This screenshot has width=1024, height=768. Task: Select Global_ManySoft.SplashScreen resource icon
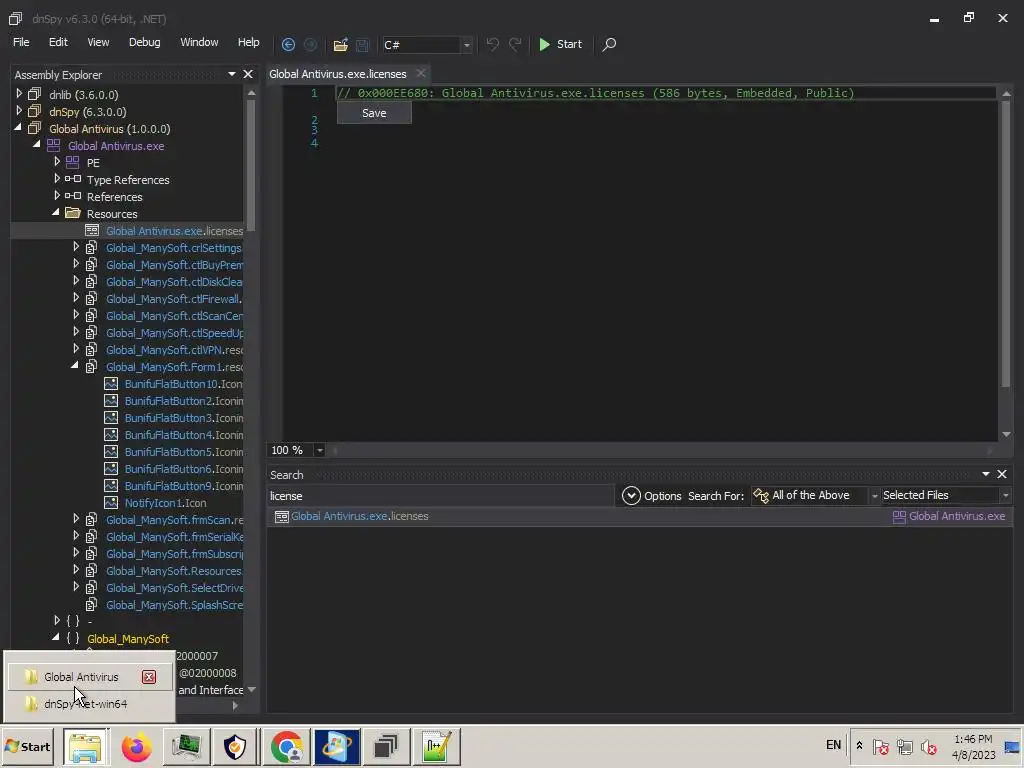coord(91,605)
